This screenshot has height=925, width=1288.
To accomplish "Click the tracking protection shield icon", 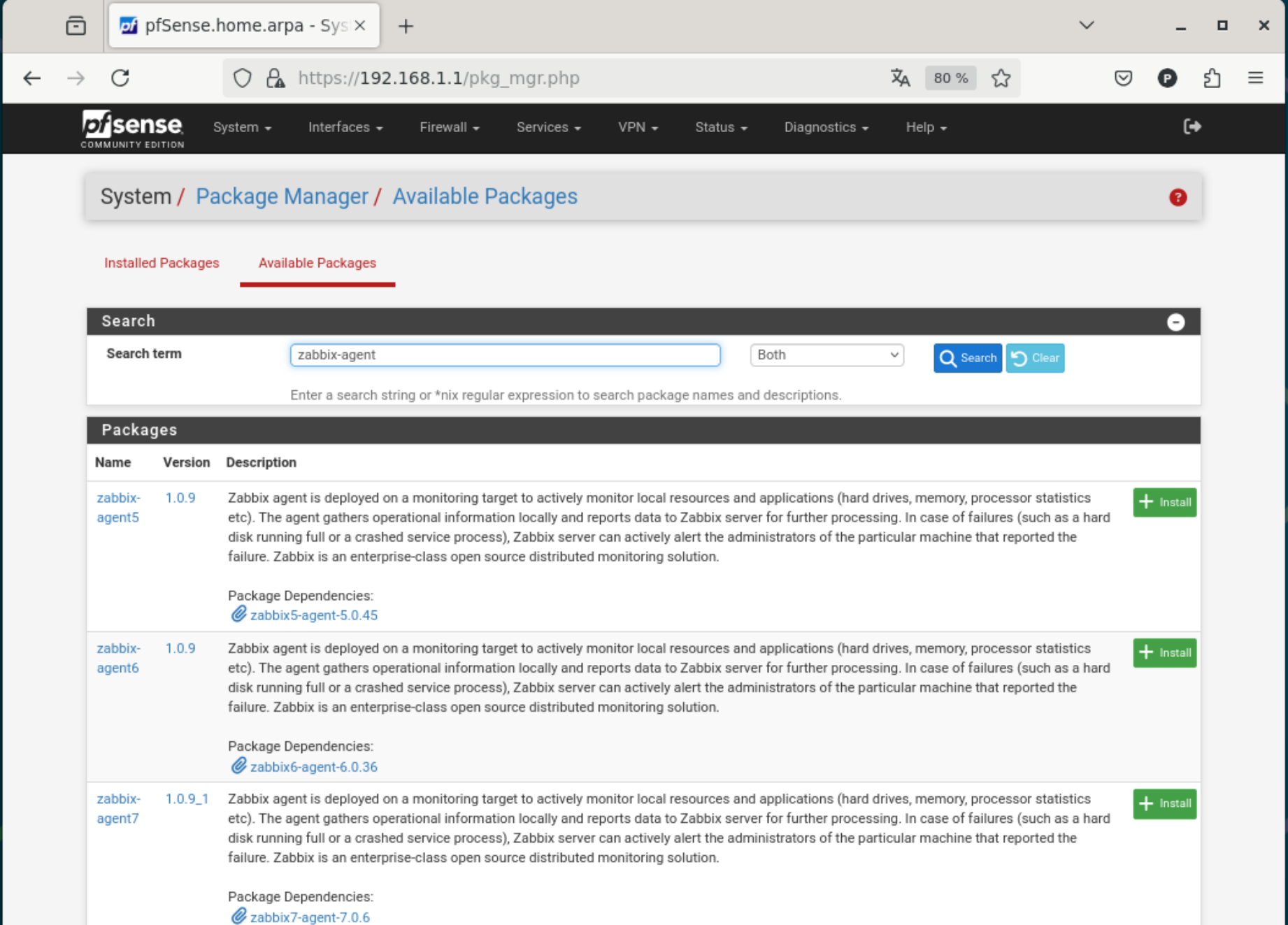I will [x=242, y=78].
